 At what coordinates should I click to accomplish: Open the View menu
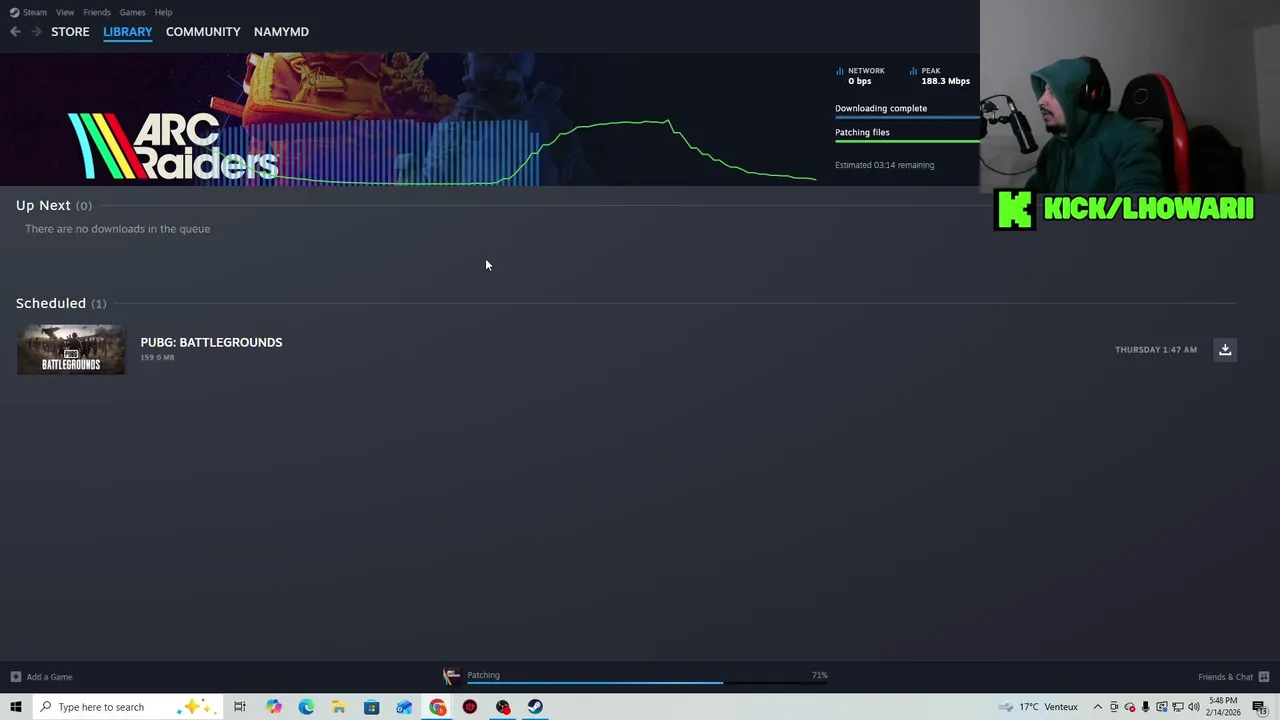tap(65, 12)
